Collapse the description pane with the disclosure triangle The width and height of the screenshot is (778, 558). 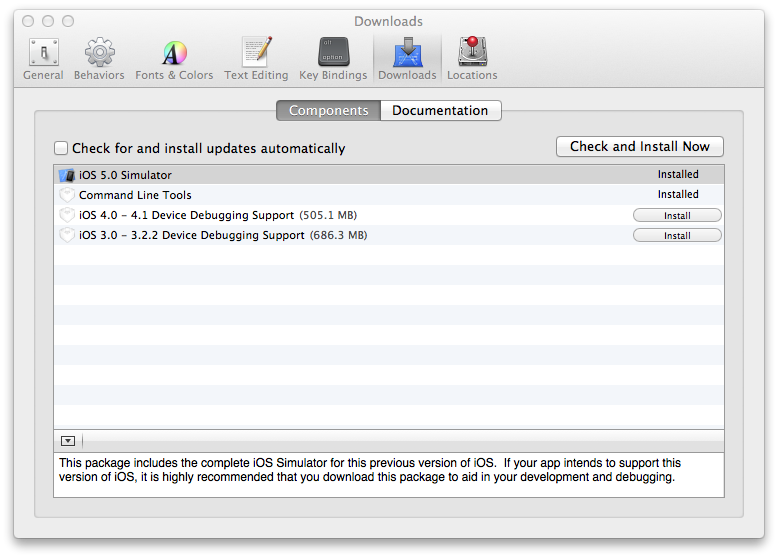(68, 441)
